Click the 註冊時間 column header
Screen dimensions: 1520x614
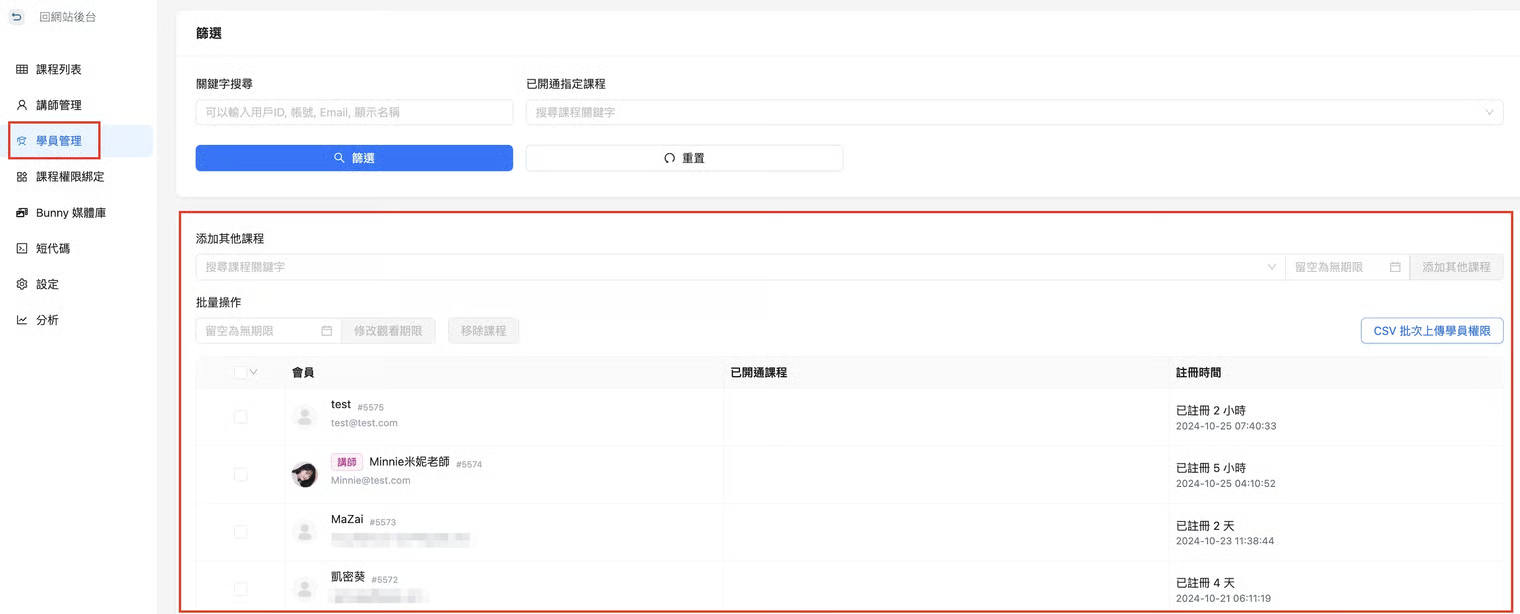click(x=1198, y=372)
